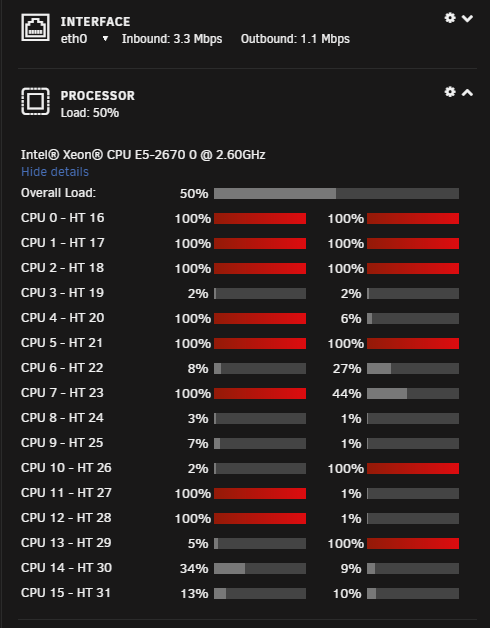This screenshot has width=490, height=628.
Task: Click CPU 0 load bar
Action: (260, 219)
